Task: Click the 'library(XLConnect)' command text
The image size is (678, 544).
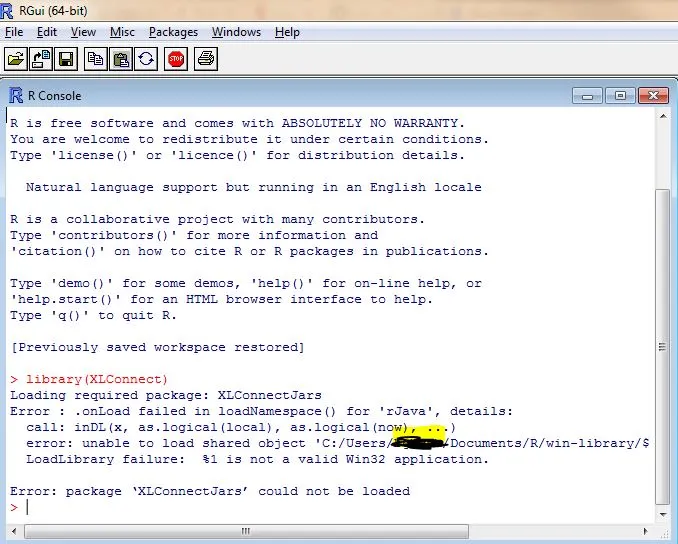Action: [x=96, y=379]
